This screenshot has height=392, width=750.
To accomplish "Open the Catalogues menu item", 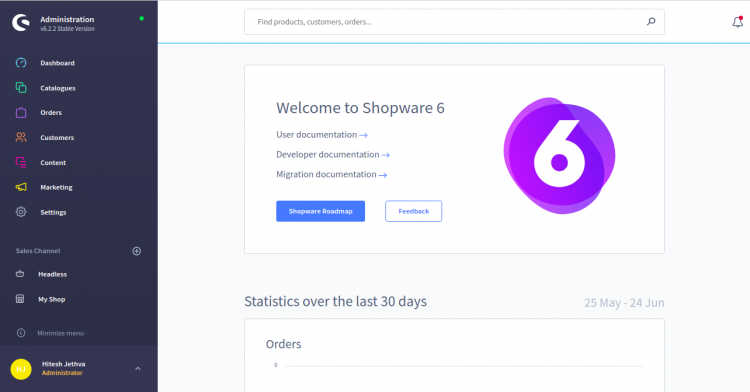I will (x=58, y=88).
